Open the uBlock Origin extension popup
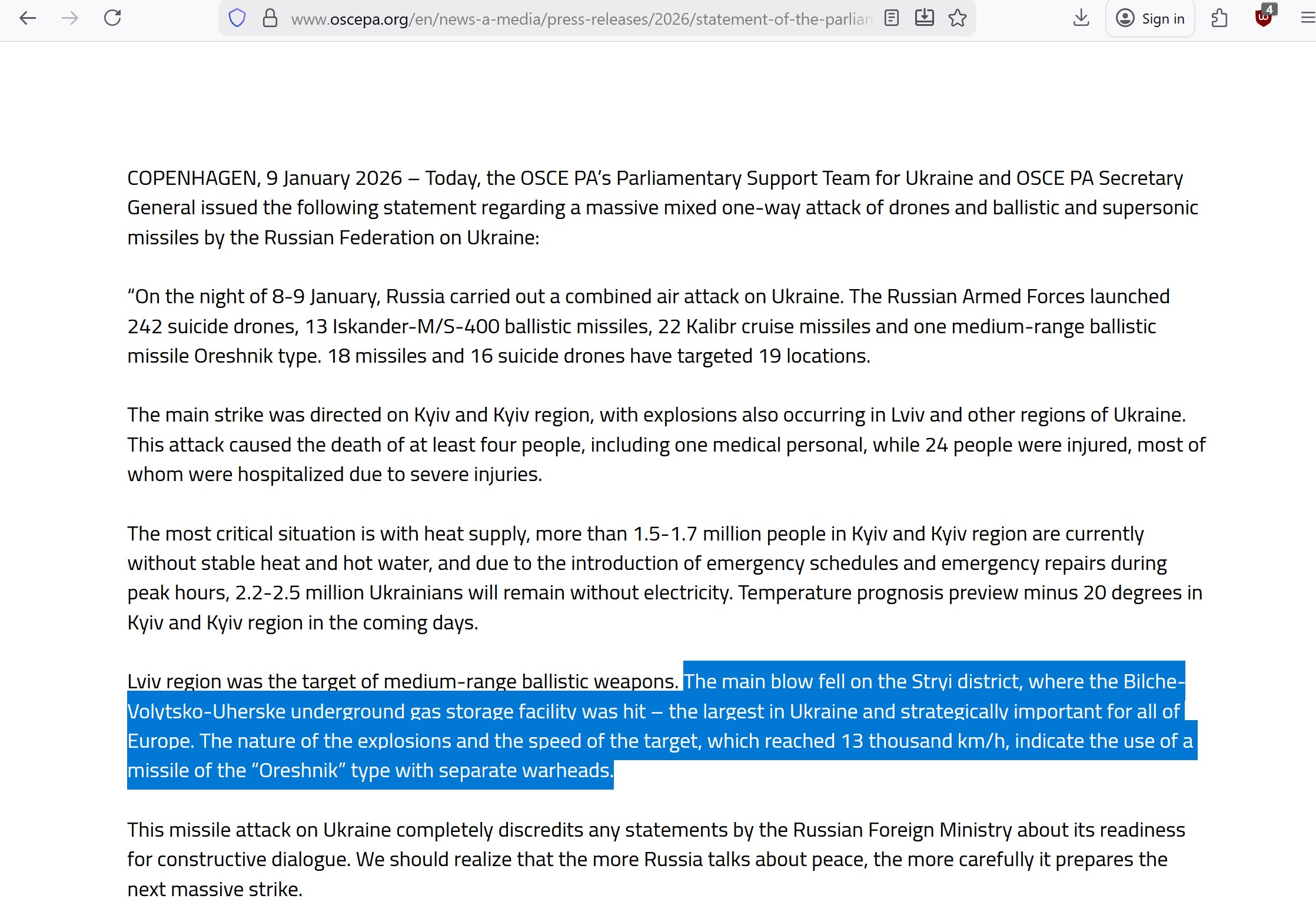Screen dimensions: 1316x915 tap(1263, 17)
